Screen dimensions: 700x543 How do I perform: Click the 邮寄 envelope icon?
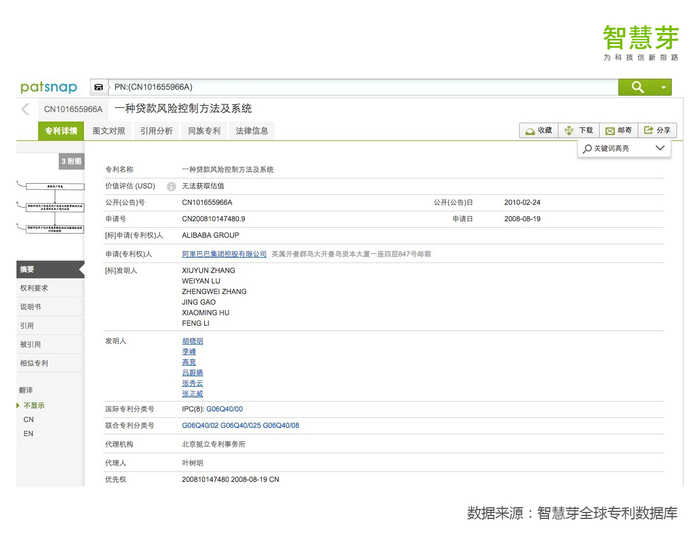[610, 131]
